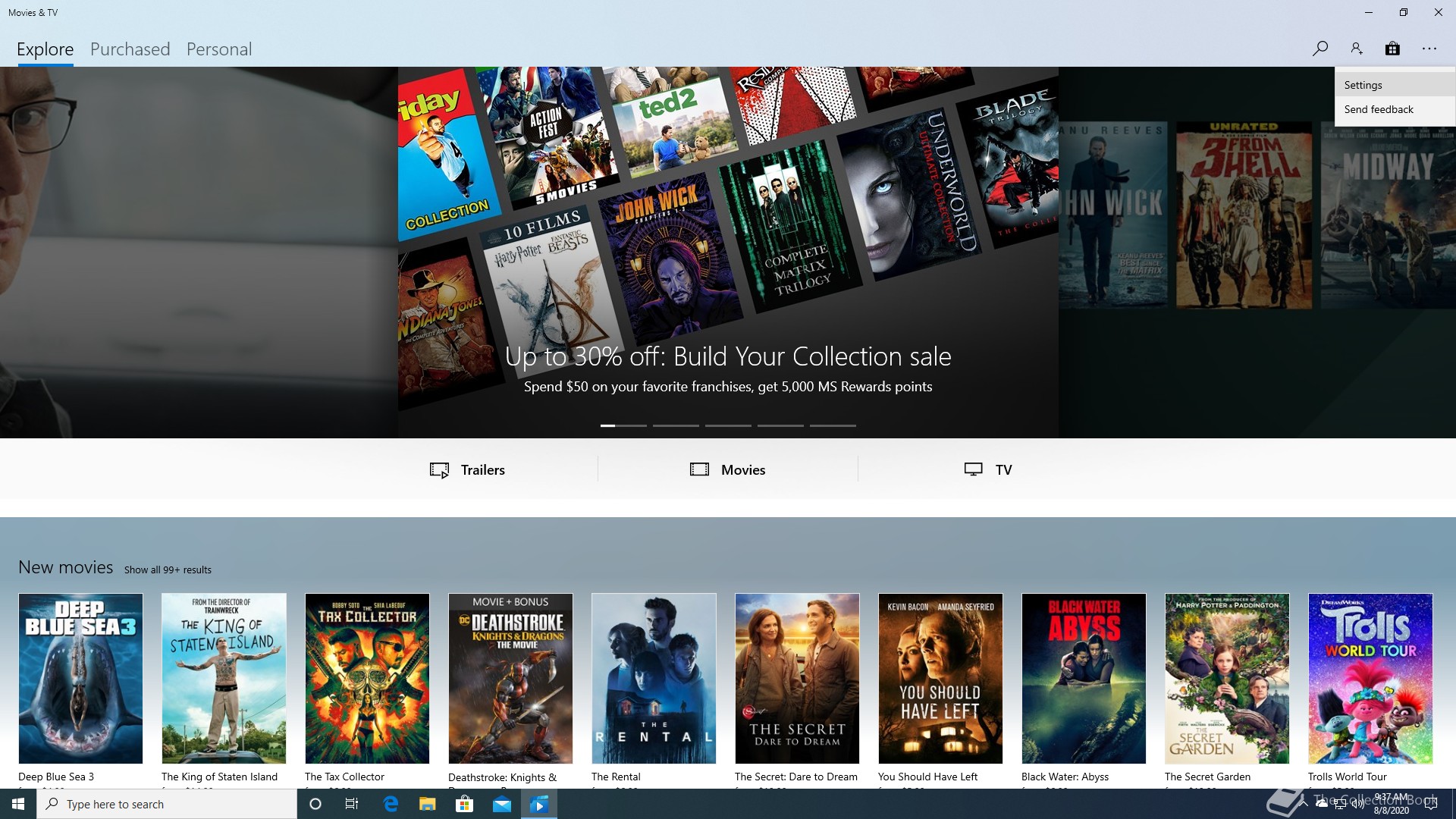The width and height of the screenshot is (1456, 819).
Task: Open Deathstroke Knights & Dragons poster
Action: [x=510, y=678]
